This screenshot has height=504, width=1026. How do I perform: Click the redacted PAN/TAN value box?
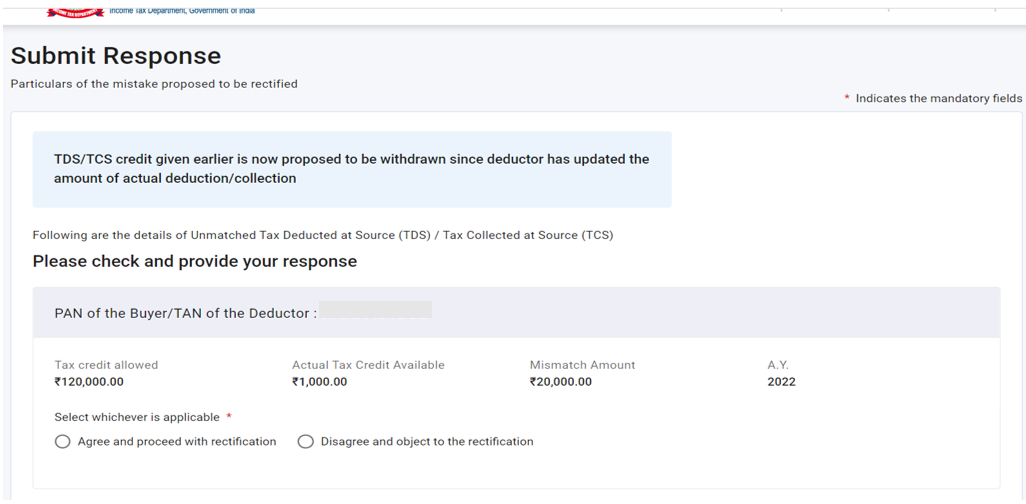pos(375,311)
